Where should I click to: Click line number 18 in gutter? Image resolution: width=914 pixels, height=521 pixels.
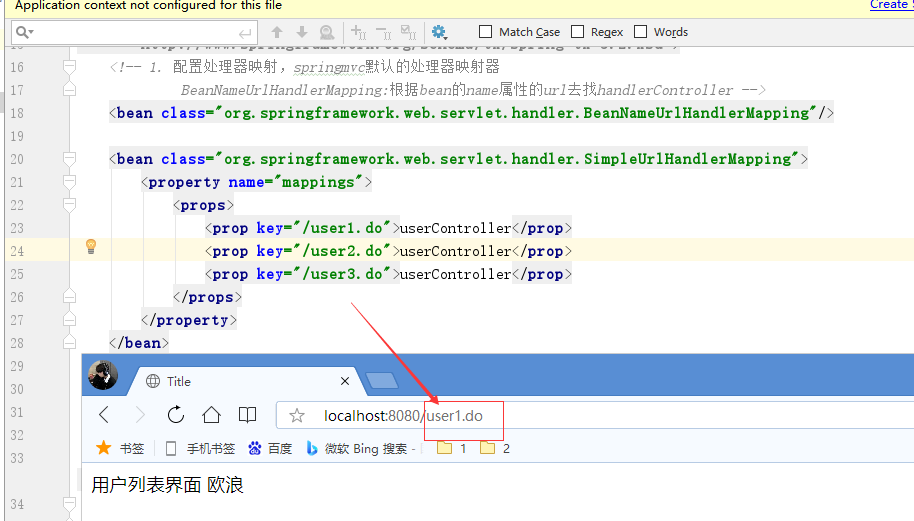[17, 113]
